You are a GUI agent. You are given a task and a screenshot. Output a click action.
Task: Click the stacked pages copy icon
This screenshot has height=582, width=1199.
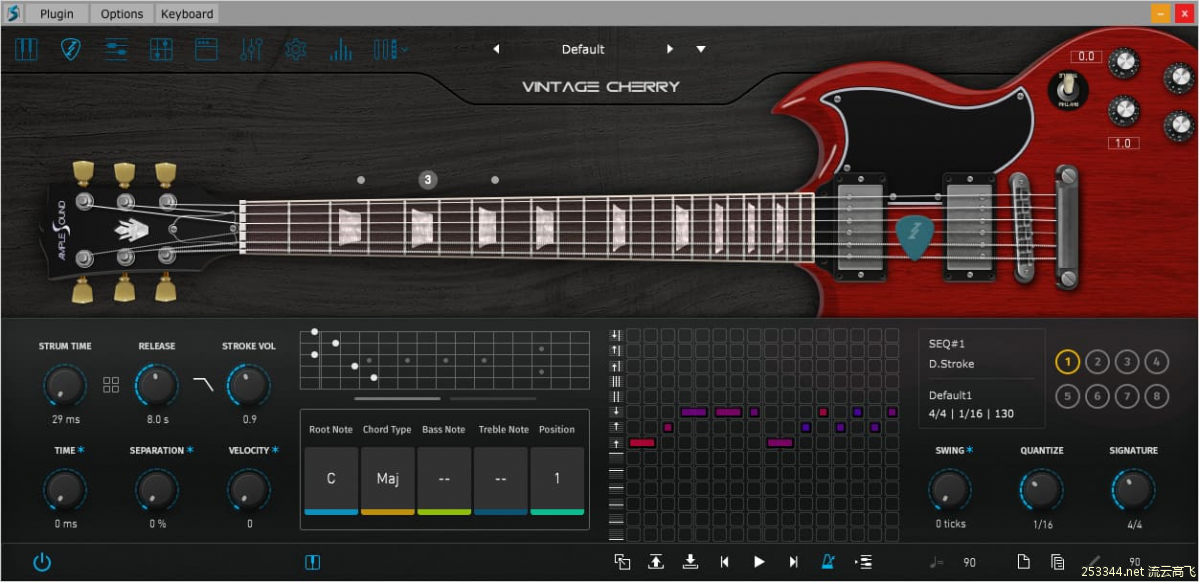point(1058,562)
